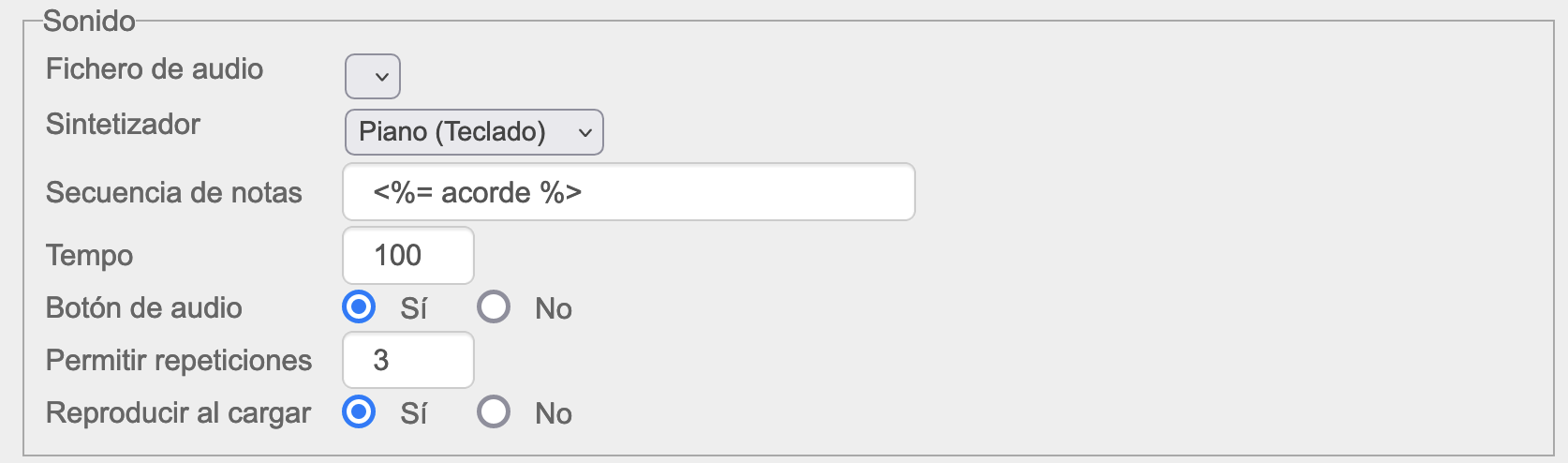Screen dimensions: 1568x463
Task: Click the Sí text beside Botón de audio
Action: pyautogui.click(x=413, y=308)
